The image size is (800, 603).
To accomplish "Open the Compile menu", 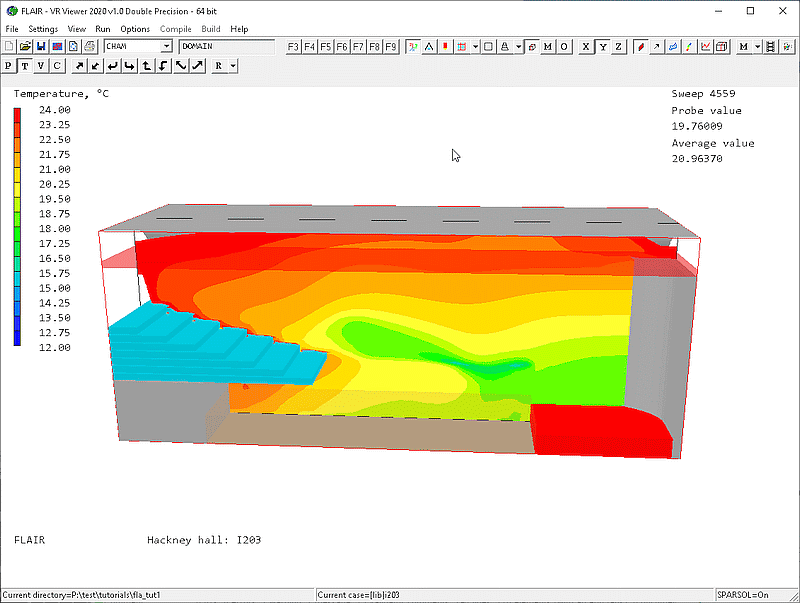I will (x=175, y=29).
